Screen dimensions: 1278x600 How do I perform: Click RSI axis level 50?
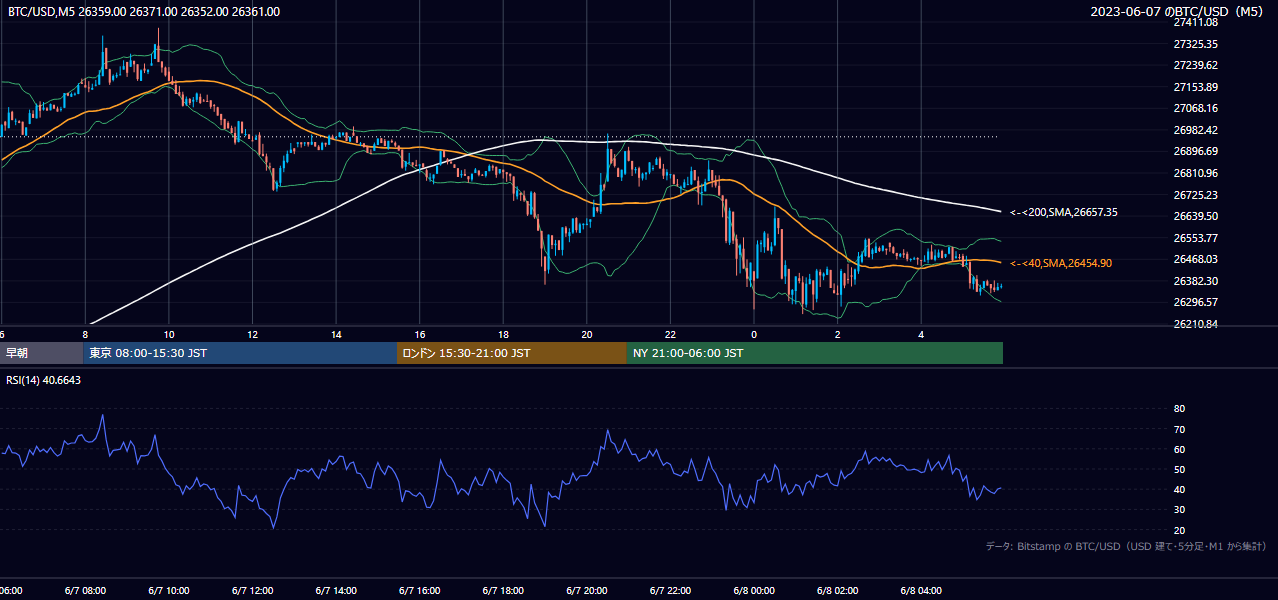1179,469
